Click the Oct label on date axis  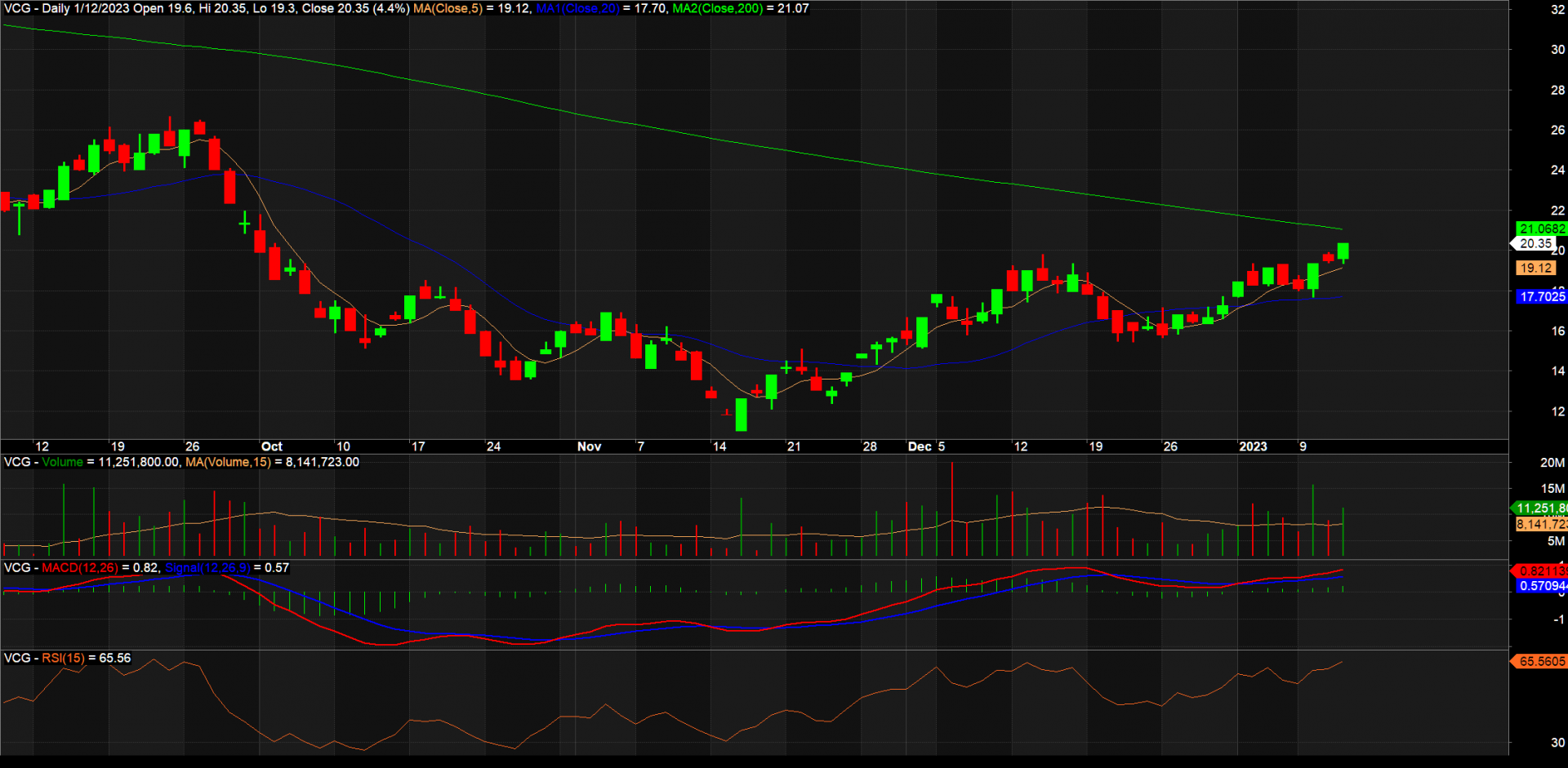coord(271,446)
